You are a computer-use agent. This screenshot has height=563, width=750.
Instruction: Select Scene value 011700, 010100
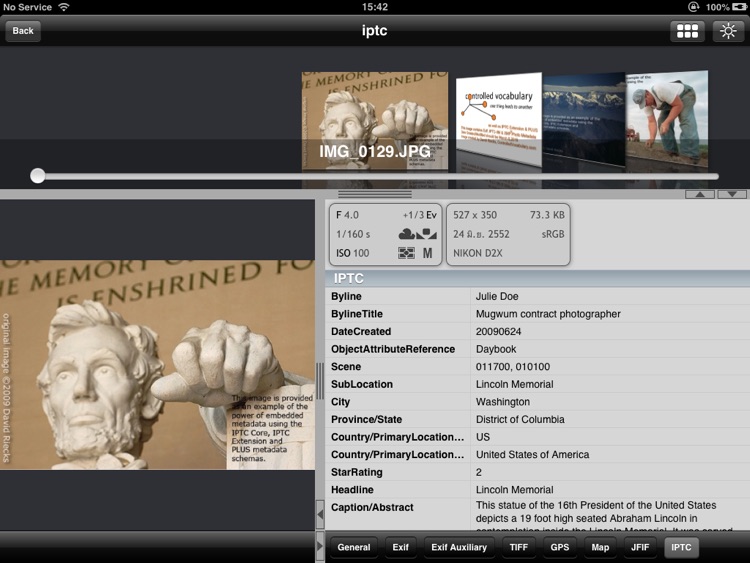pyautogui.click(x=513, y=367)
